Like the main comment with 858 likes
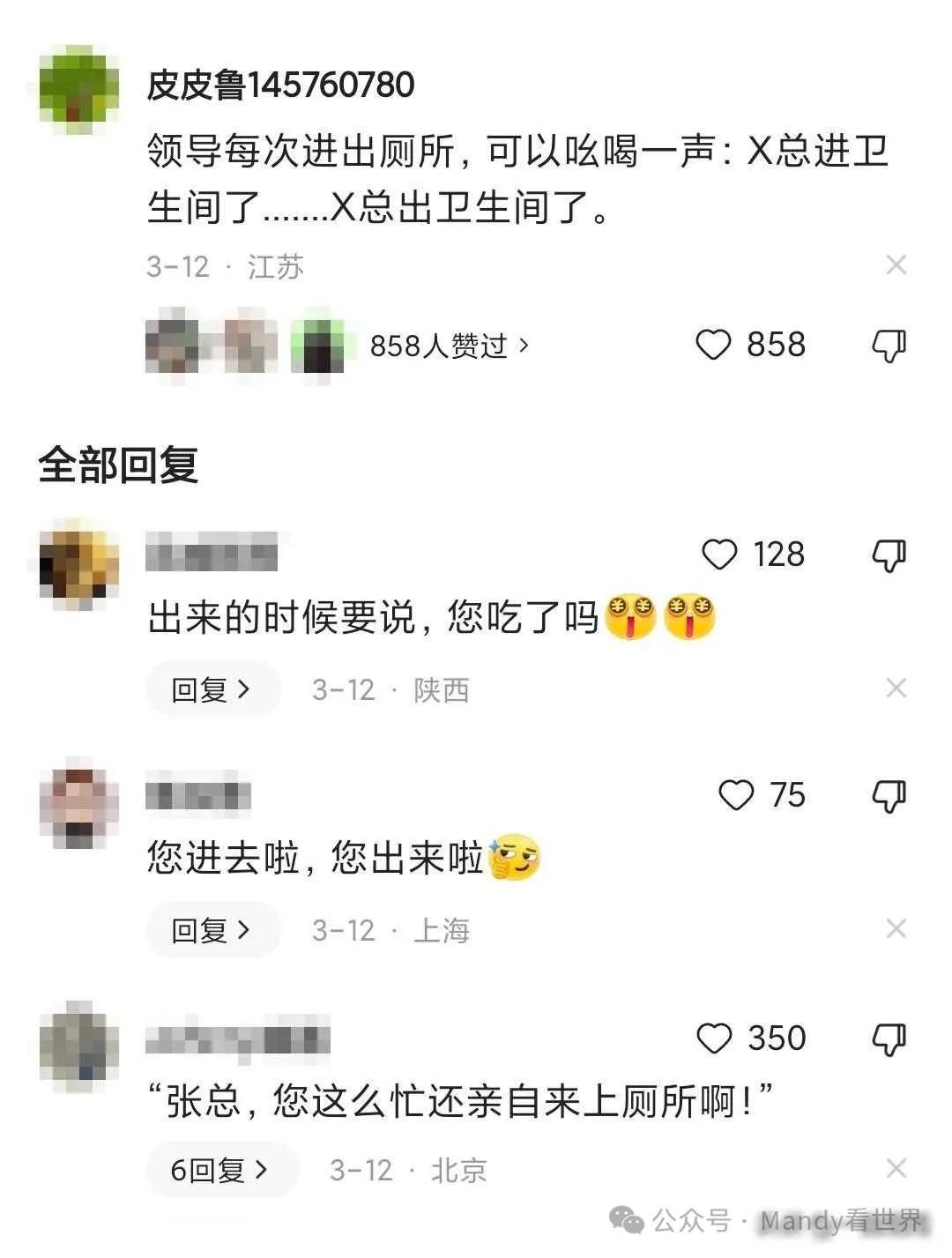This screenshot has height=1258, width=952. click(713, 345)
